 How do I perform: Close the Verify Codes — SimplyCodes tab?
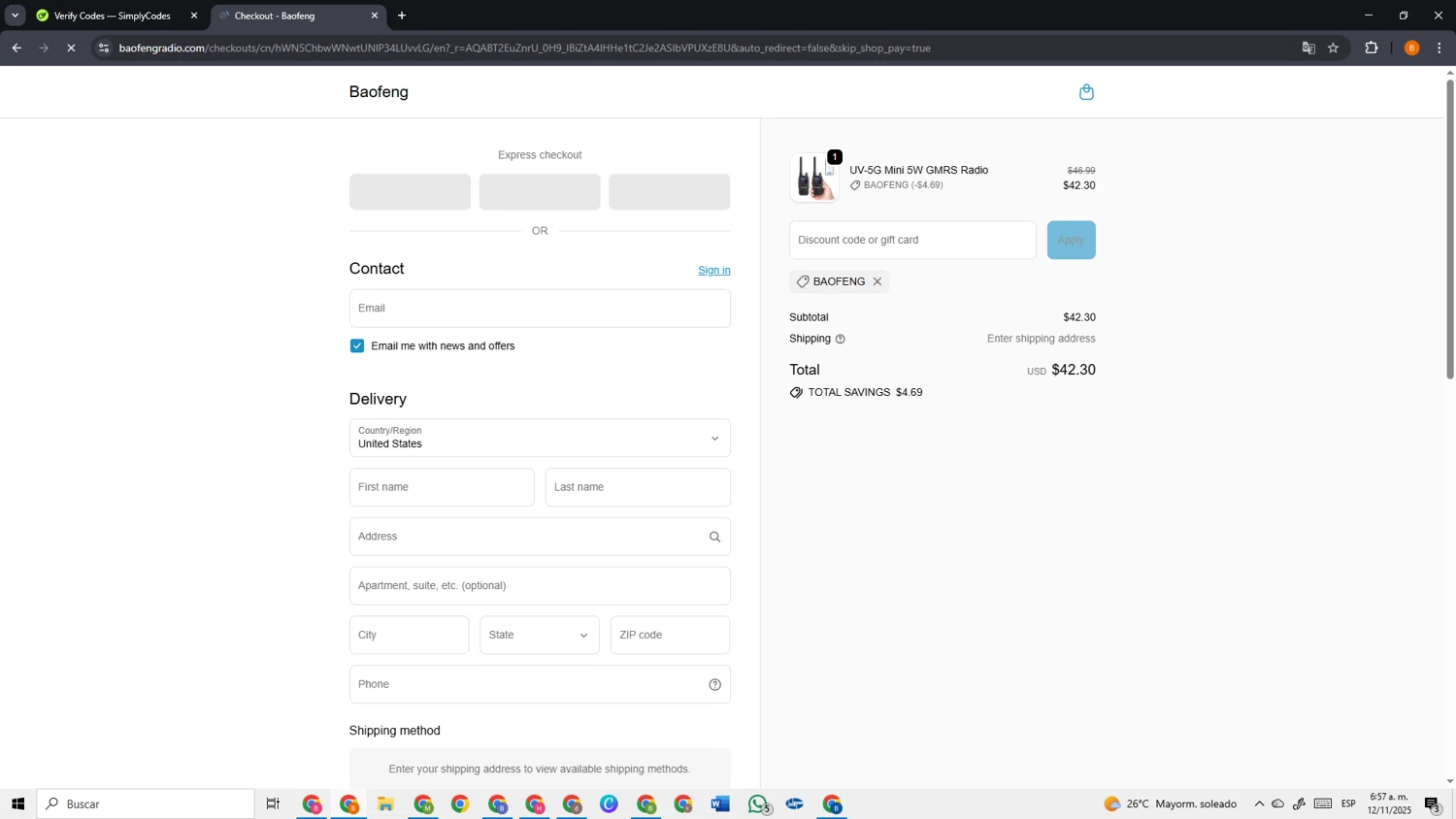[193, 16]
